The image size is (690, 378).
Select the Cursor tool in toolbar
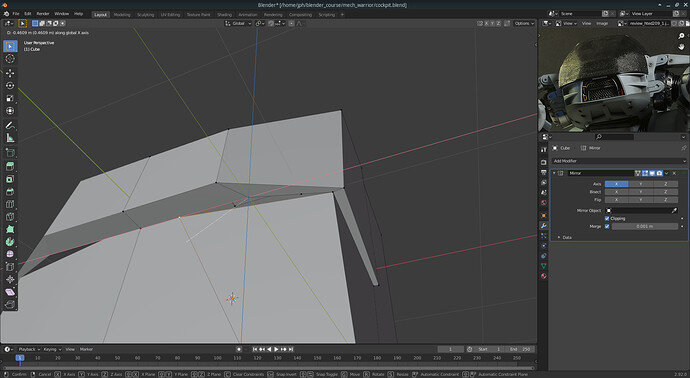pos(10,59)
